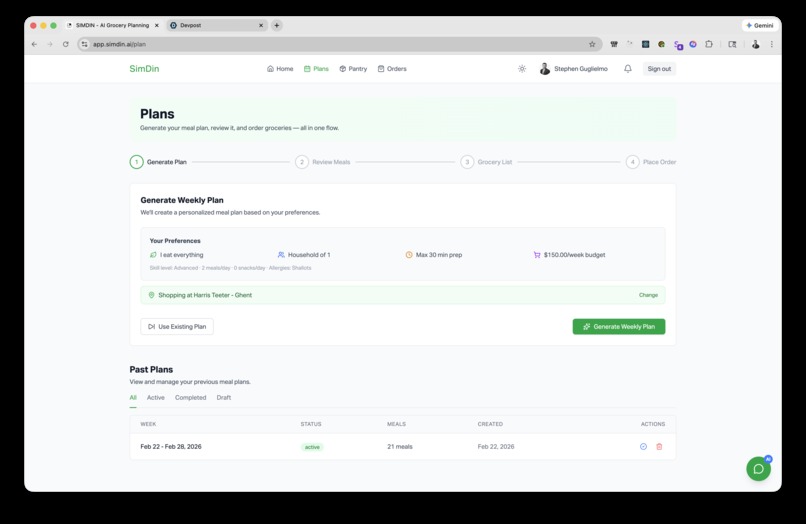
Task: Close the SIMDIN browser tab
Action: [x=157, y=25]
